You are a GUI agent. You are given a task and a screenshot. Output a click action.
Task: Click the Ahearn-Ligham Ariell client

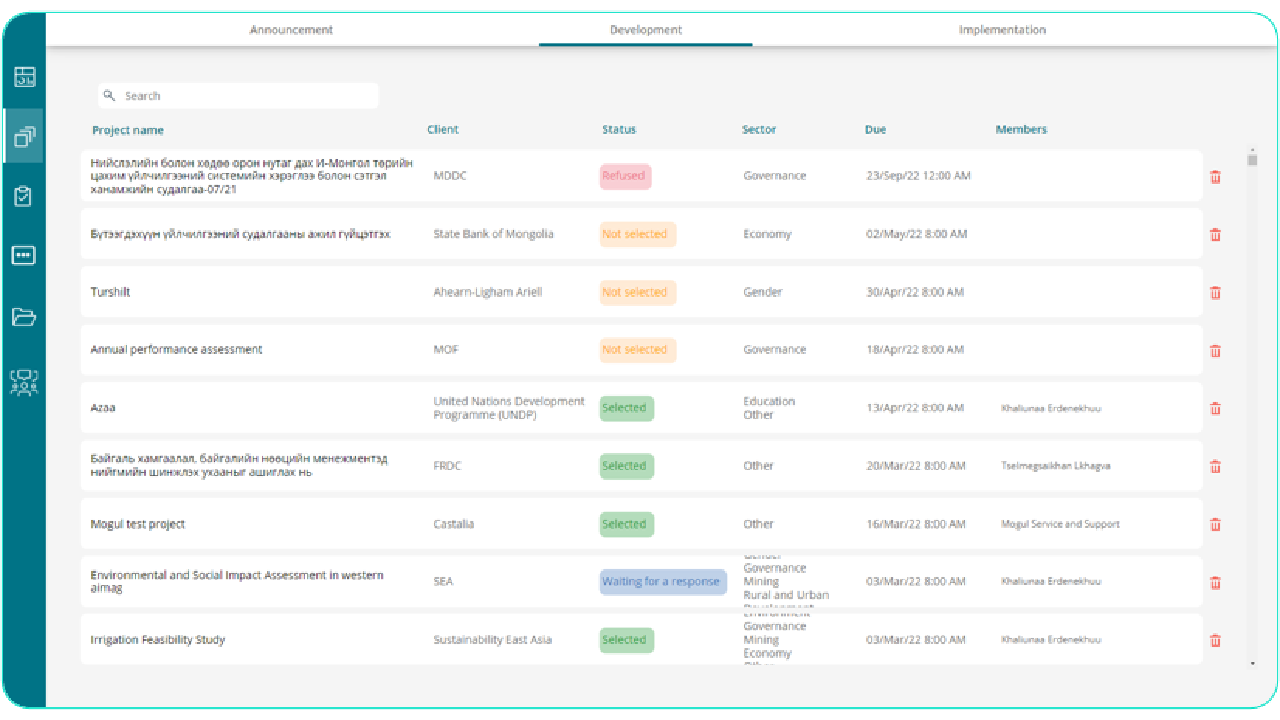point(487,292)
